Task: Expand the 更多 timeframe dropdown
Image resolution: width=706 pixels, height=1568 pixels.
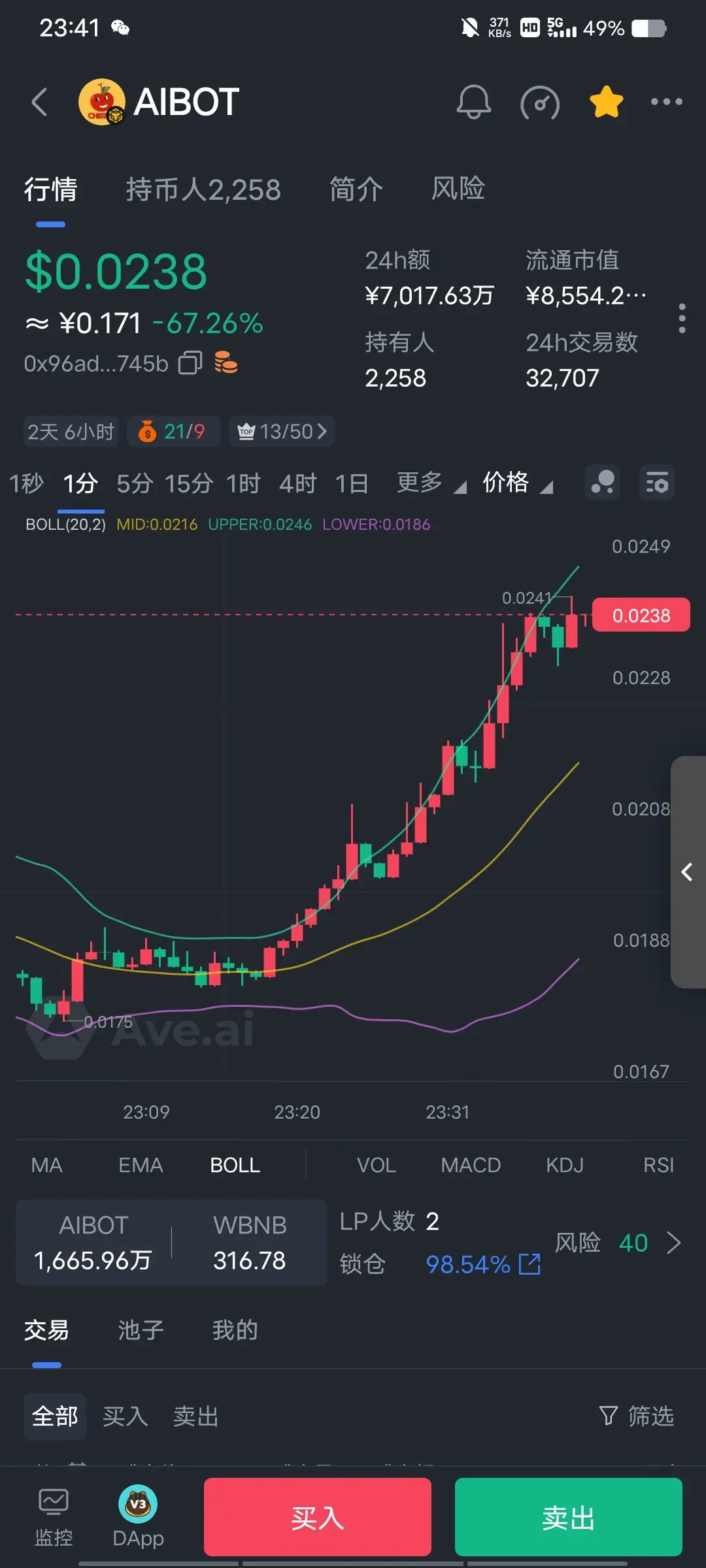Action: [431, 483]
